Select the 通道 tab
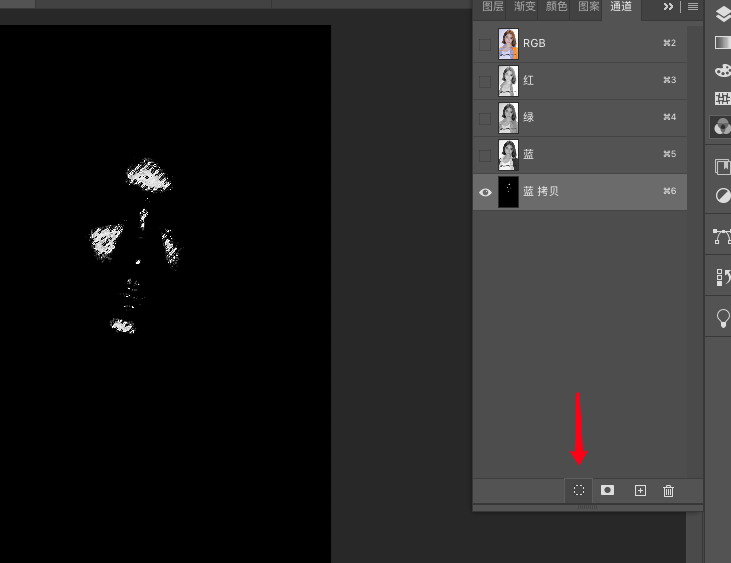This screenshot has width=731, height=563. point(621,7)
